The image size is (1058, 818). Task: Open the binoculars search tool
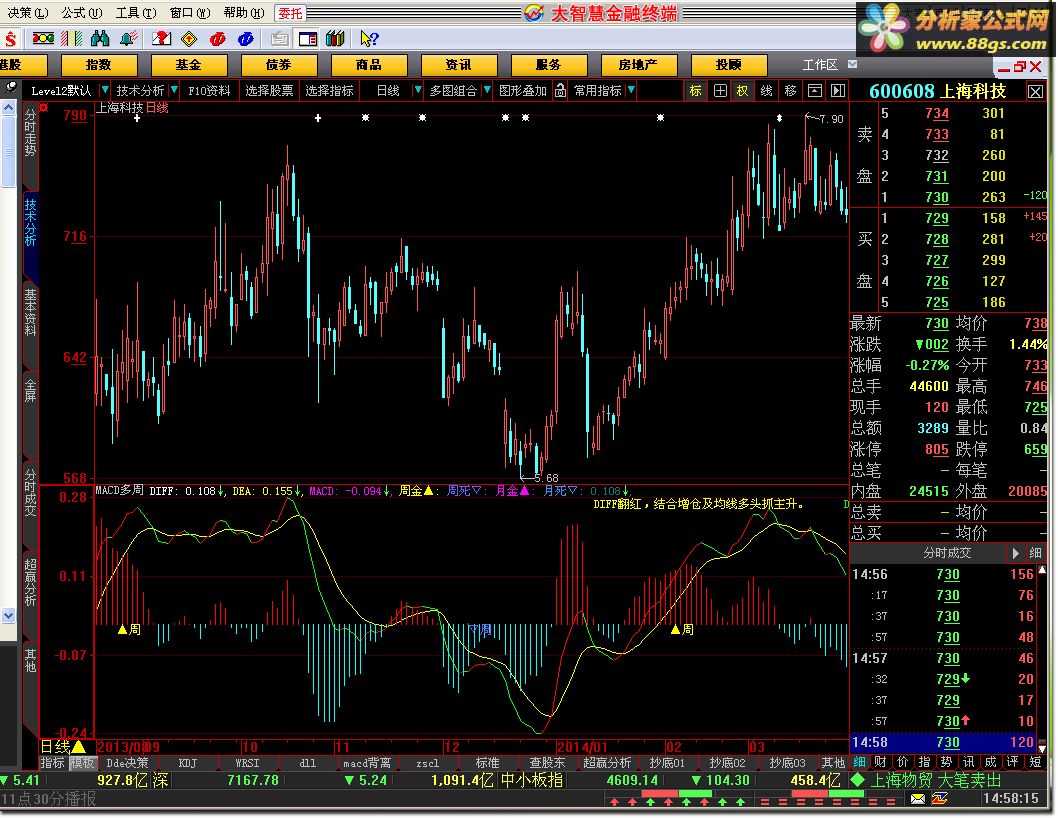coord(100,38)
